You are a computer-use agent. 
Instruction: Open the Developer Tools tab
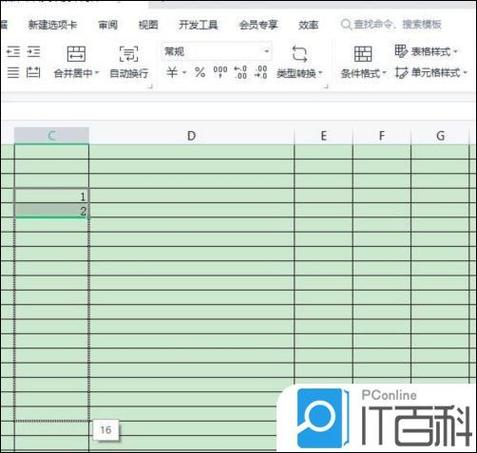click(198, 25)
